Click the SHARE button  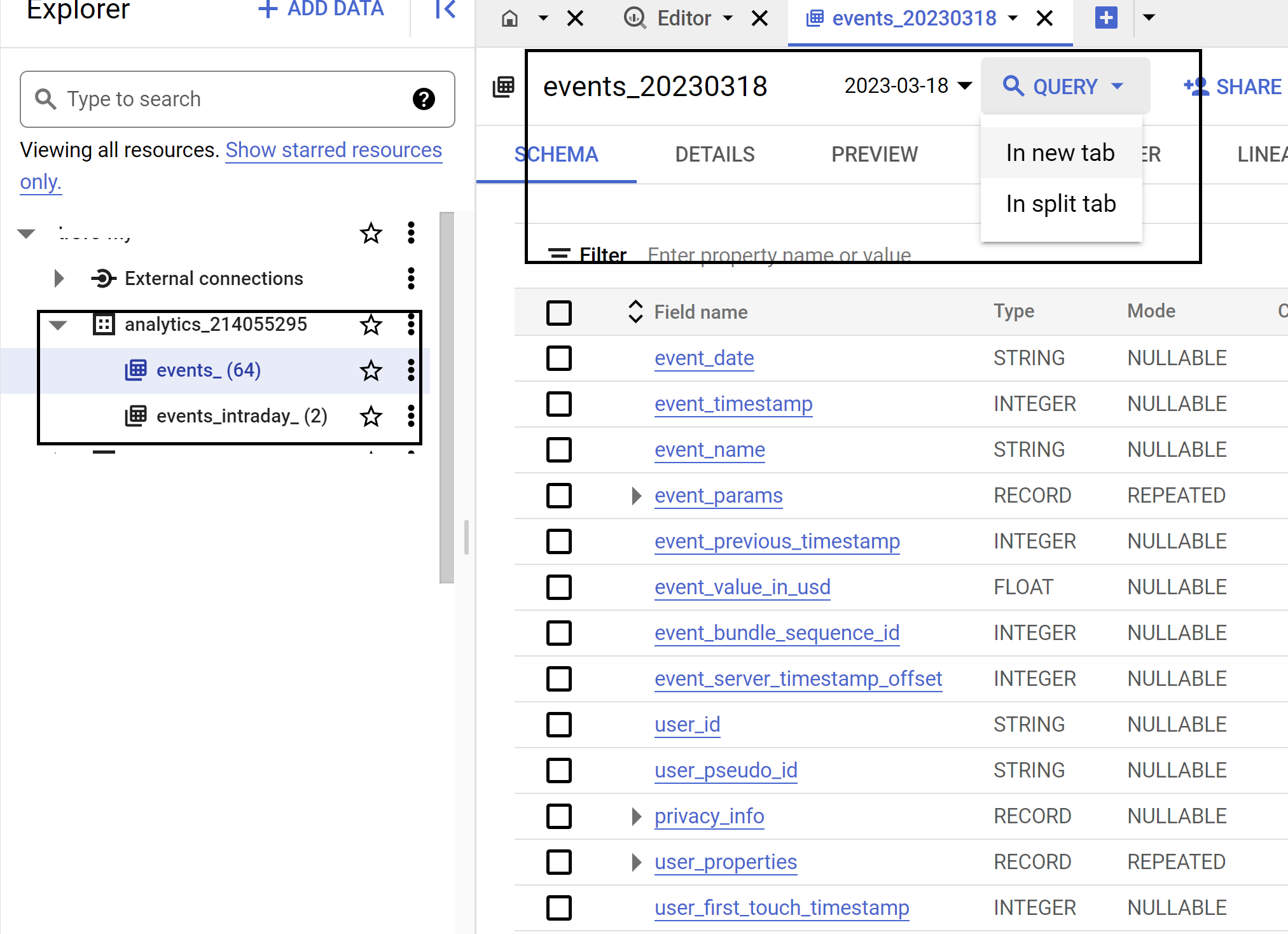[x=1232, y=87]
